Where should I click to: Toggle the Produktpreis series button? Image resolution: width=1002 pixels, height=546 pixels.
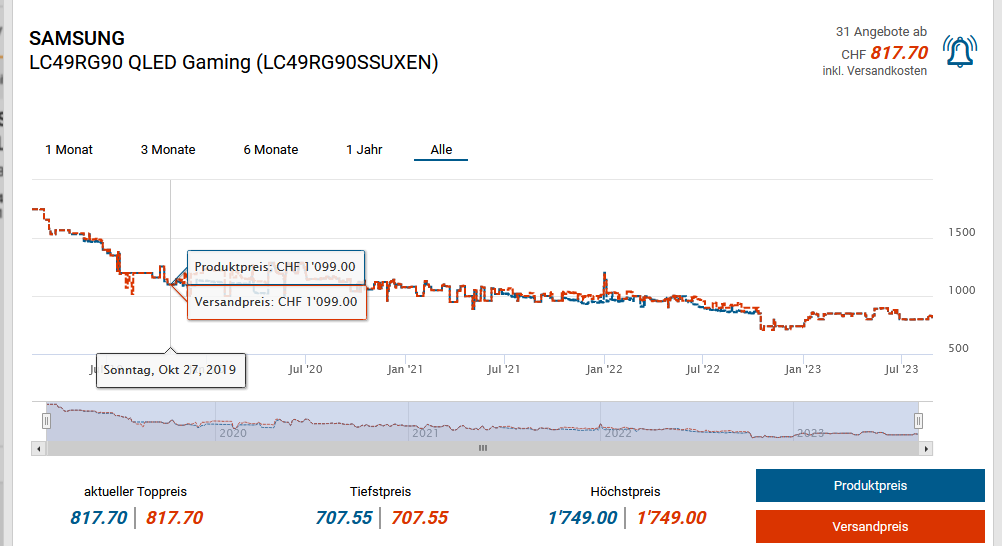pos(870,485)
